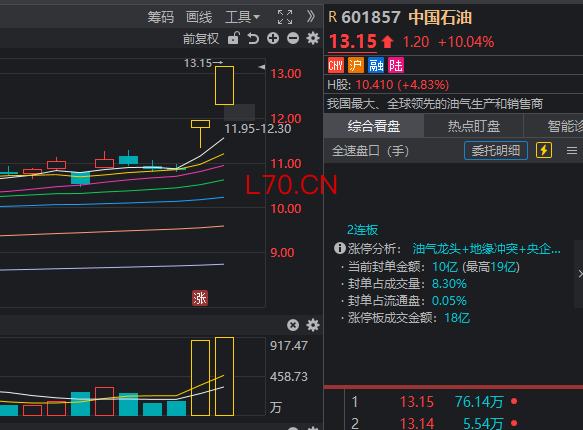Open the 工具 dropdown menu
Viewport: 583px width, 430px height.
click(x=242, y=17)
